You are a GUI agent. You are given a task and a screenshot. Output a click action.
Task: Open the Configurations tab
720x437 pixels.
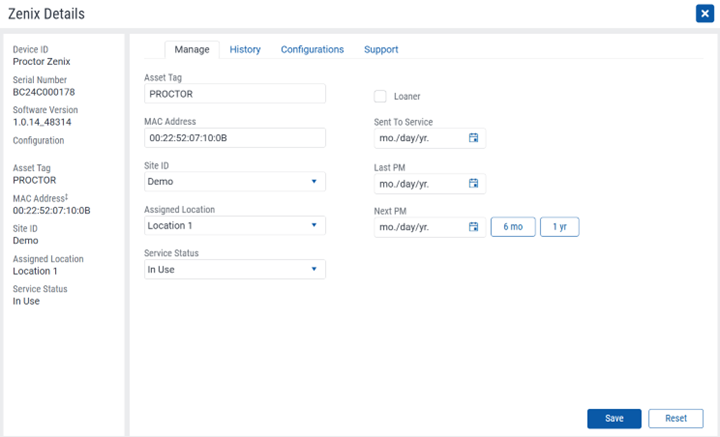point(312,50)
